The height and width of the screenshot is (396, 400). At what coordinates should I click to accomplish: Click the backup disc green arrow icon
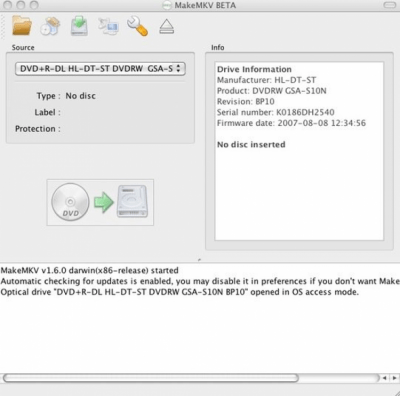(x=79, y=26)
